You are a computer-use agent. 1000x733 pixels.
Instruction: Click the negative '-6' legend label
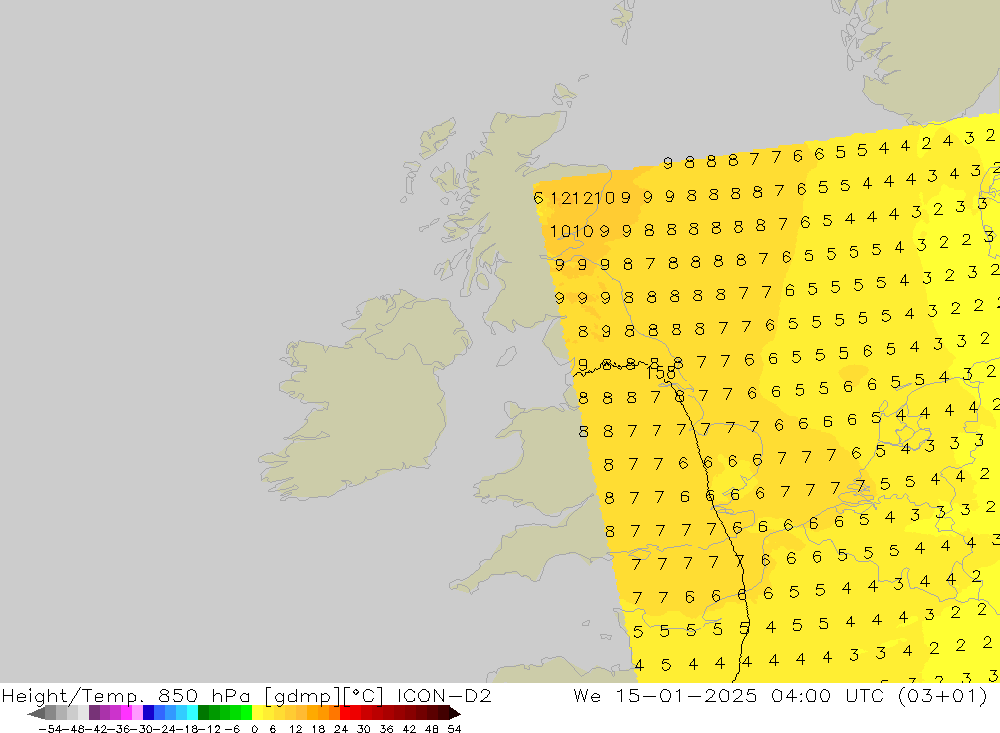pos(232,729)
